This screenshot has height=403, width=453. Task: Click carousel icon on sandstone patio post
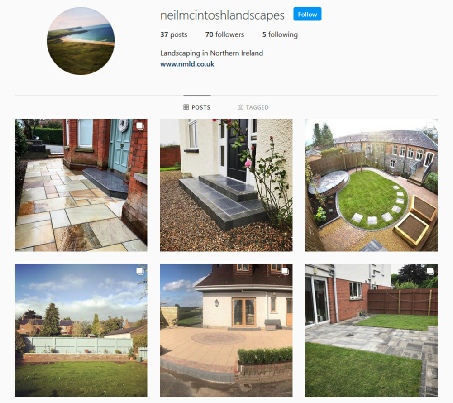pos(140,126)
